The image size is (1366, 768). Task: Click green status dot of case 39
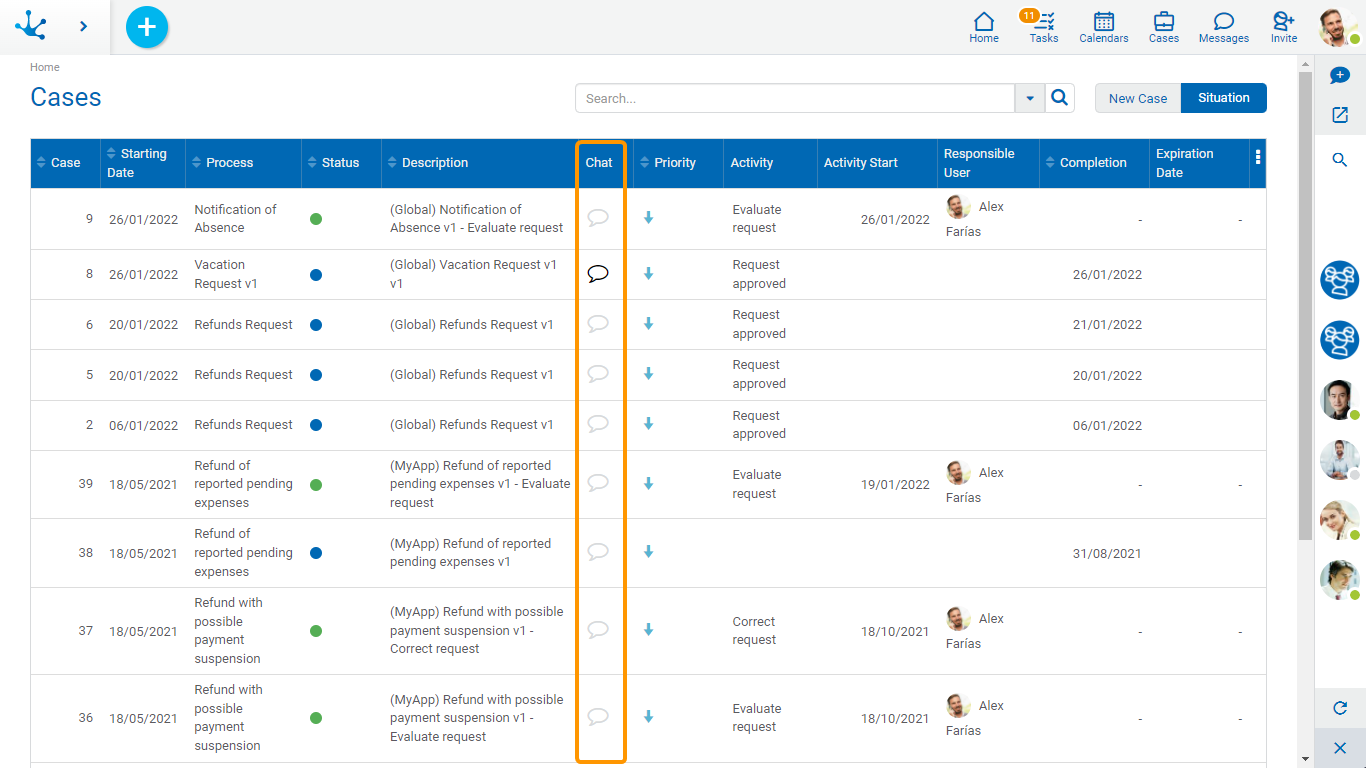point(316,485)
